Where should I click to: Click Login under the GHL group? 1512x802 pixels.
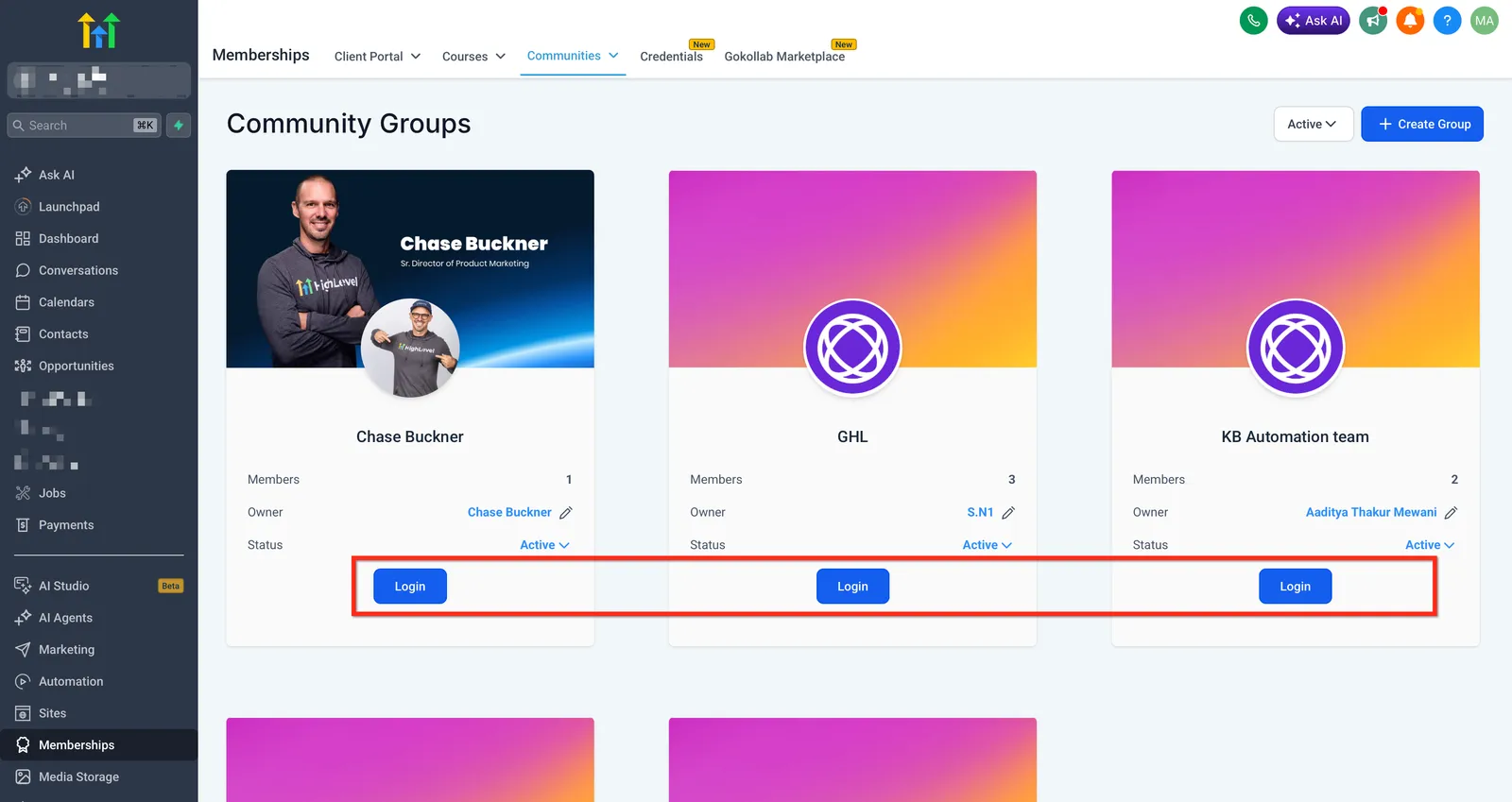coord(852,587)
